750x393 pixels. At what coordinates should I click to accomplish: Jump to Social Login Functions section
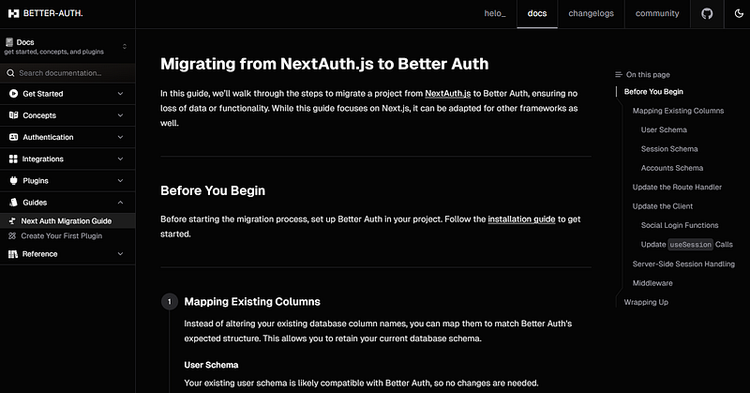click(679, 226)
